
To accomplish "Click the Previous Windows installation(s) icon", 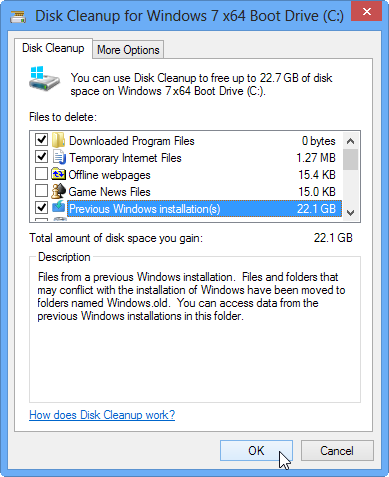I will click(59, 207).
